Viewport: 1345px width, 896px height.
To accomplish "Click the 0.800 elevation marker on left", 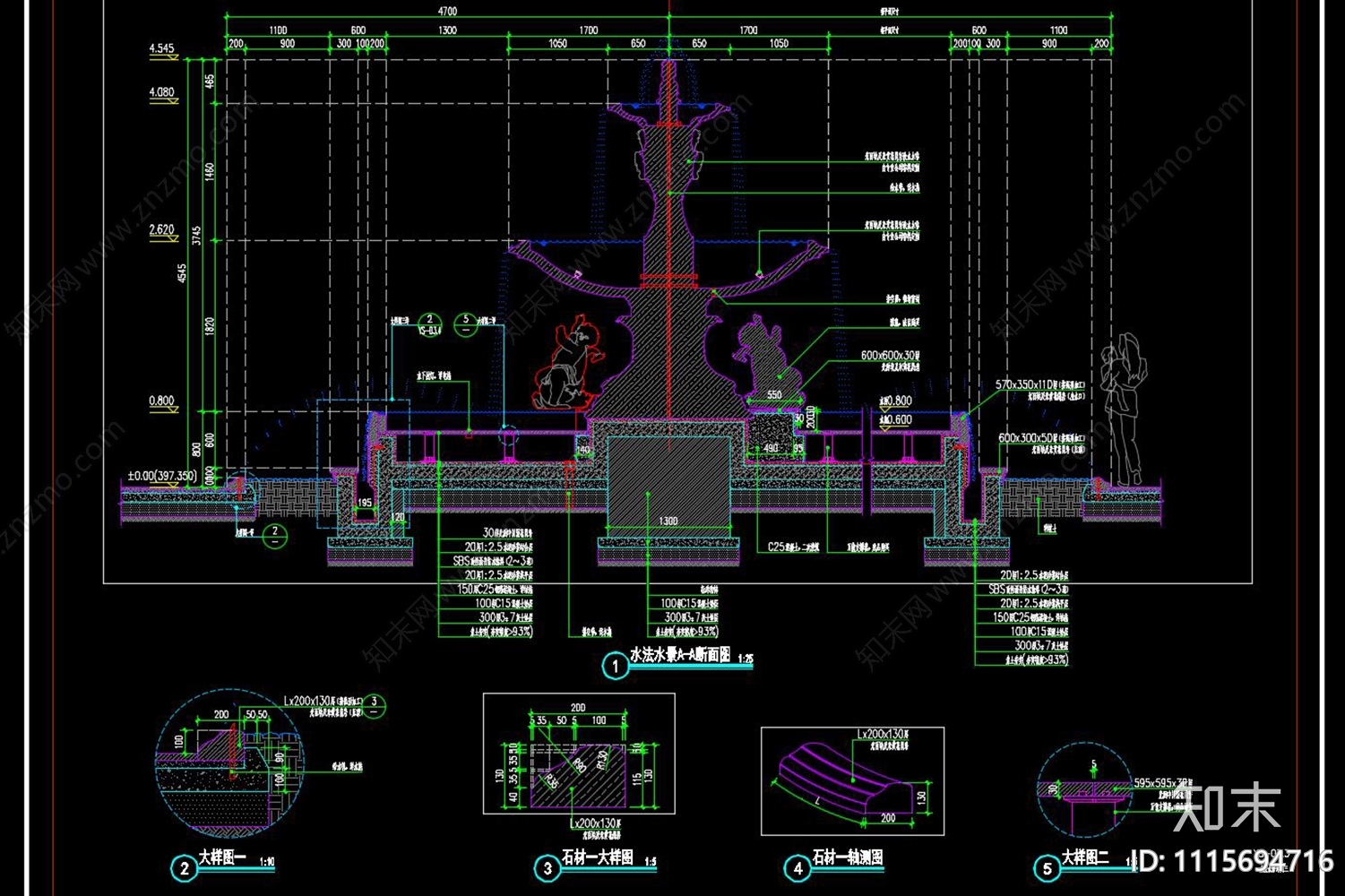I will [161, 401].
